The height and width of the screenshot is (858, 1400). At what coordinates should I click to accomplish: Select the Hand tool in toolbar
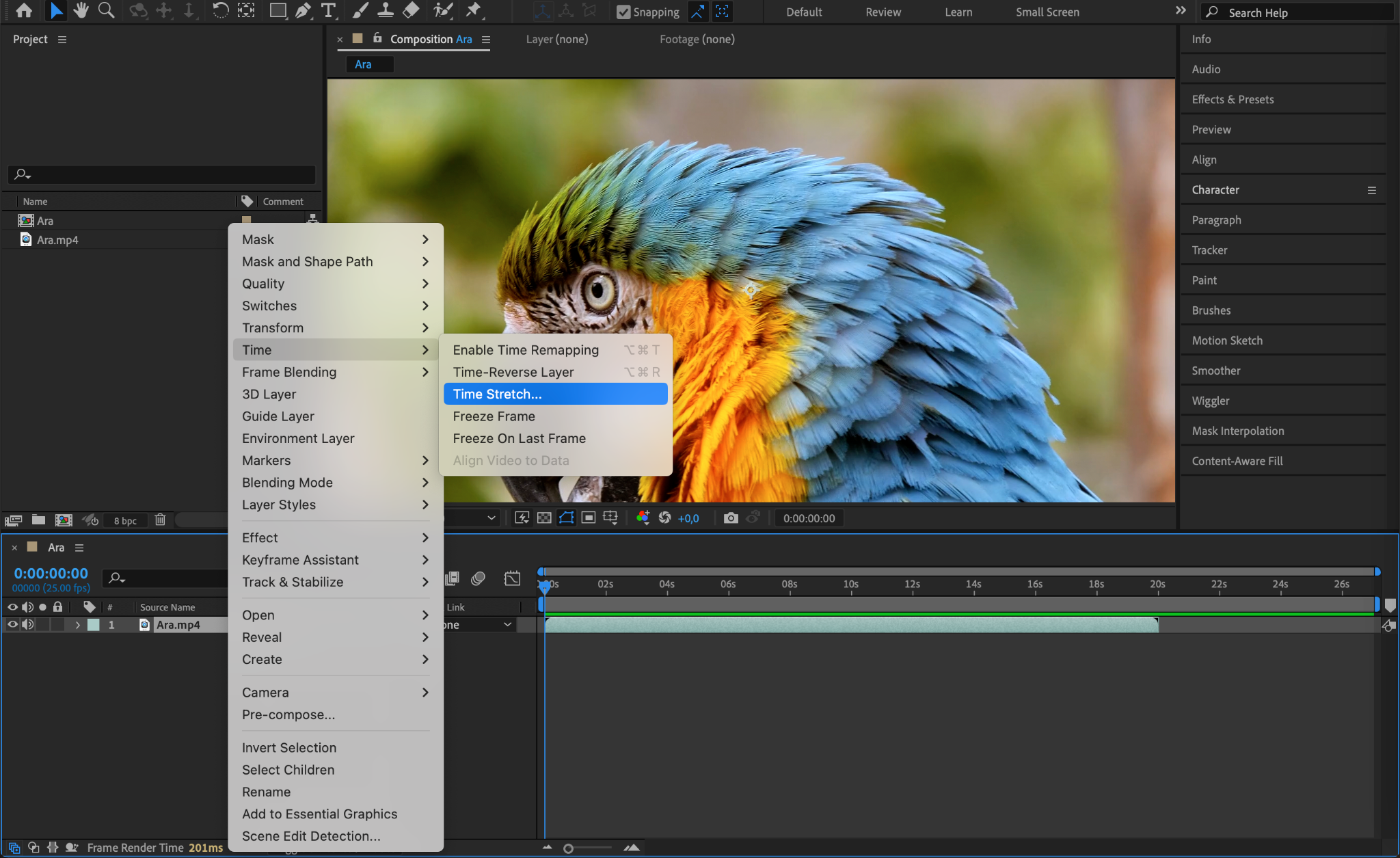(x=81, y=10)
